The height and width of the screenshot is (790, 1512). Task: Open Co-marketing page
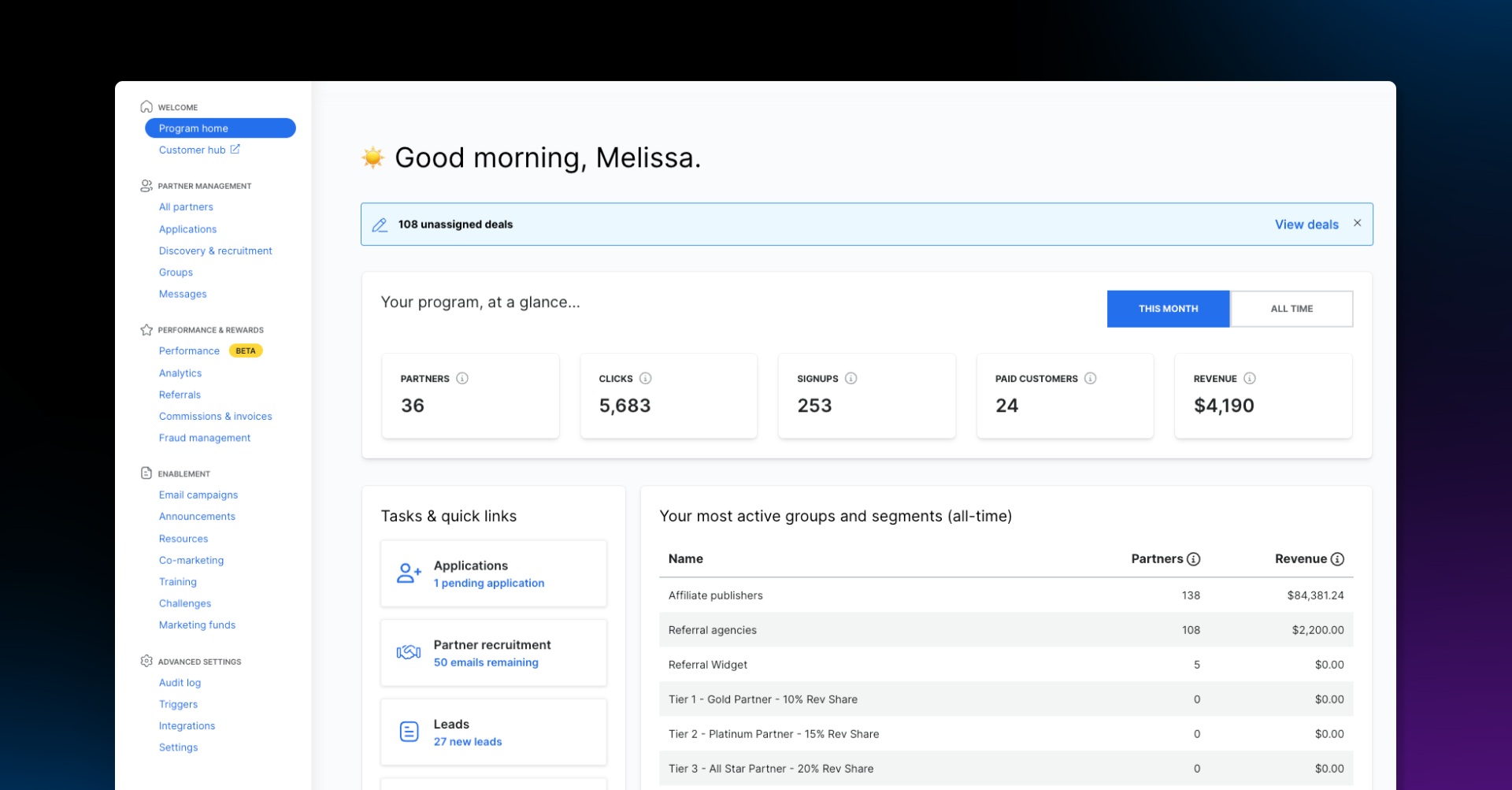pyautogui.click(x=191, y=560)
